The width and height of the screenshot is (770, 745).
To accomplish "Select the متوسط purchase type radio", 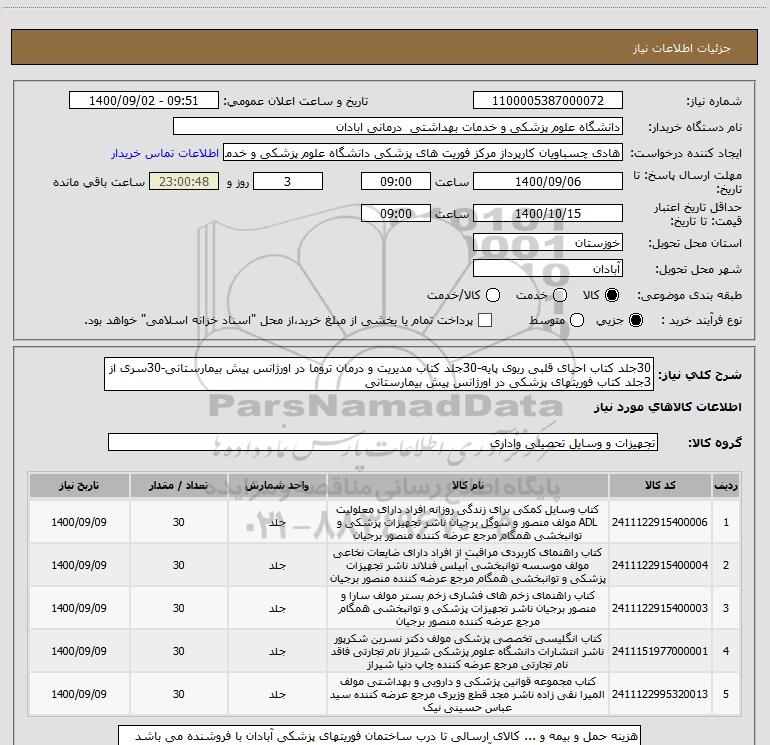I will [x=577, y=321].
